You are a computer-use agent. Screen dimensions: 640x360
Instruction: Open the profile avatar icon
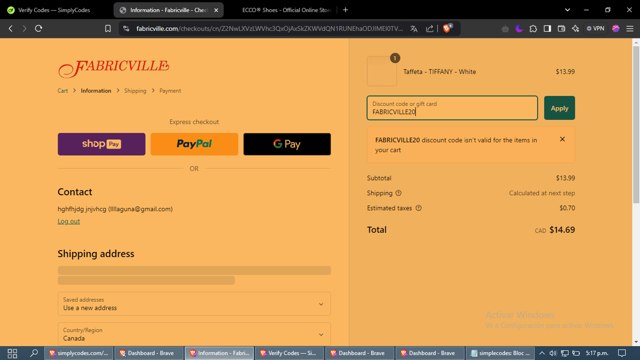[x=616, y=29]
